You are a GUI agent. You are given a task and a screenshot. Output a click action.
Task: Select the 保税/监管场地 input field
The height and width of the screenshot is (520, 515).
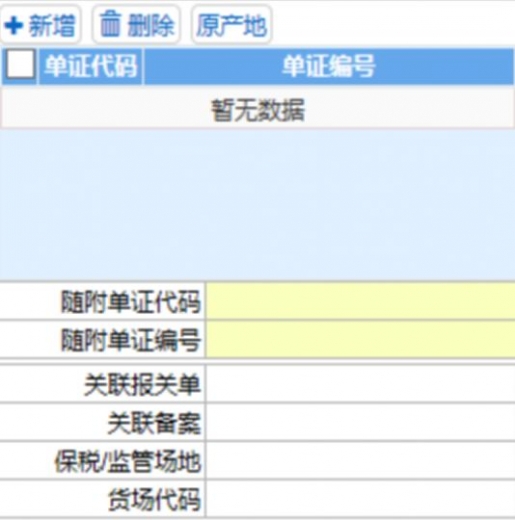360,461
